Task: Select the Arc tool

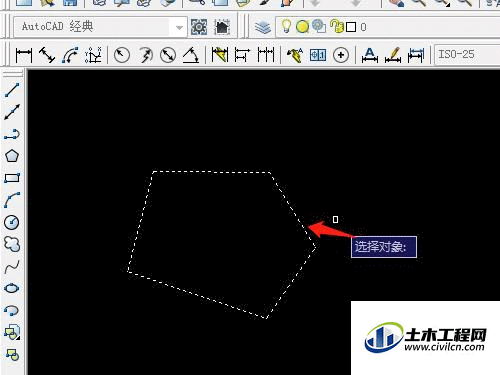Action: tap(12, 200)
